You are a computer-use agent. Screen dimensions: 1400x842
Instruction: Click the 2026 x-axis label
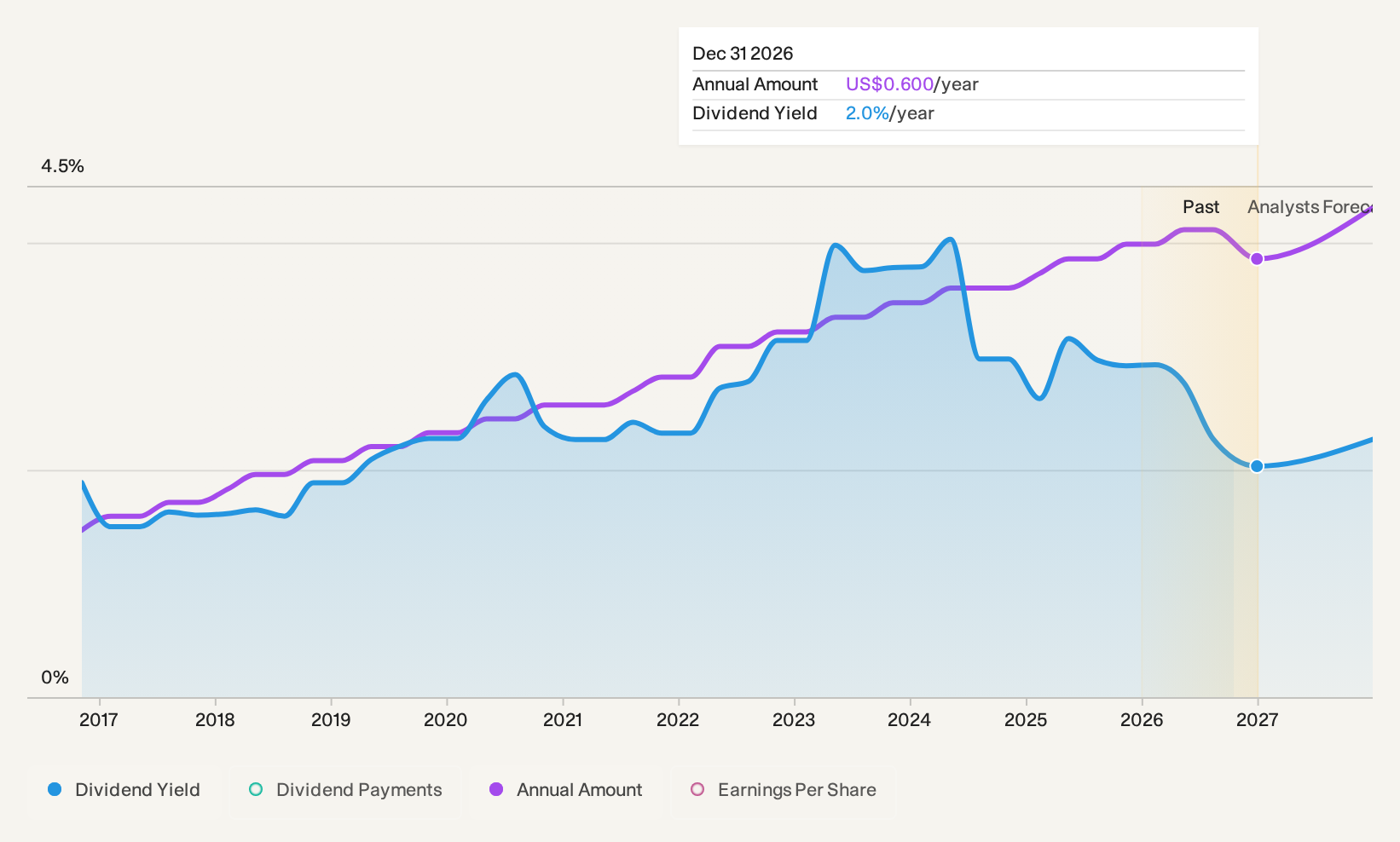(1142, 720)
